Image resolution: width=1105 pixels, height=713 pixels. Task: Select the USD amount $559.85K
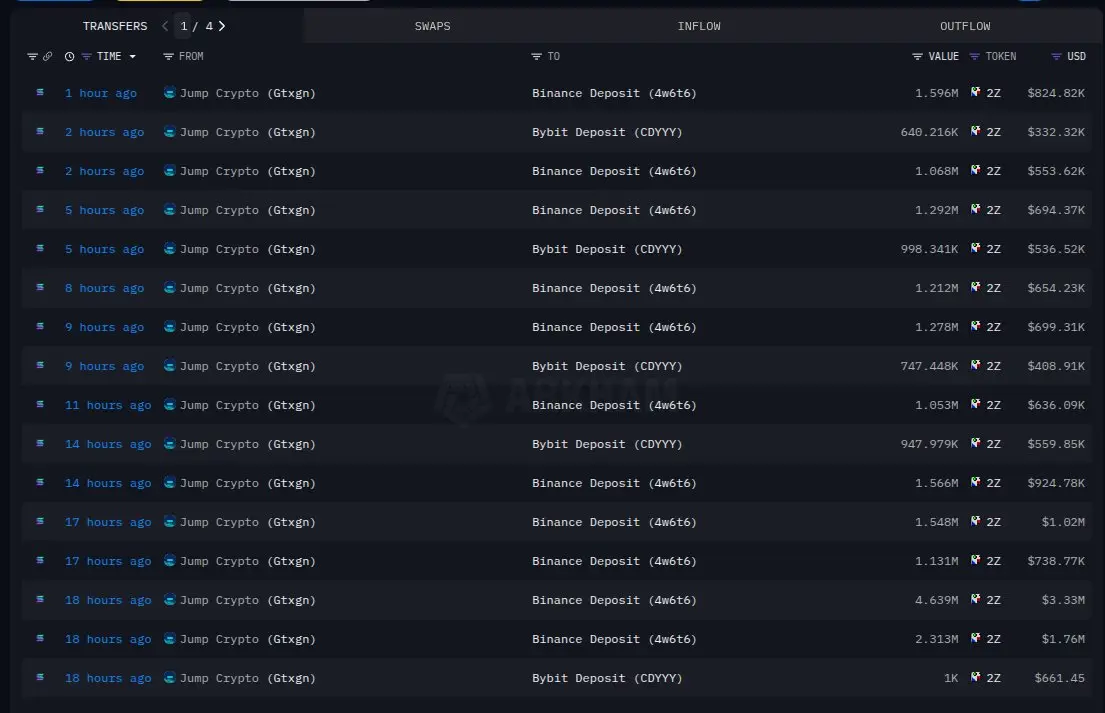1056,444
